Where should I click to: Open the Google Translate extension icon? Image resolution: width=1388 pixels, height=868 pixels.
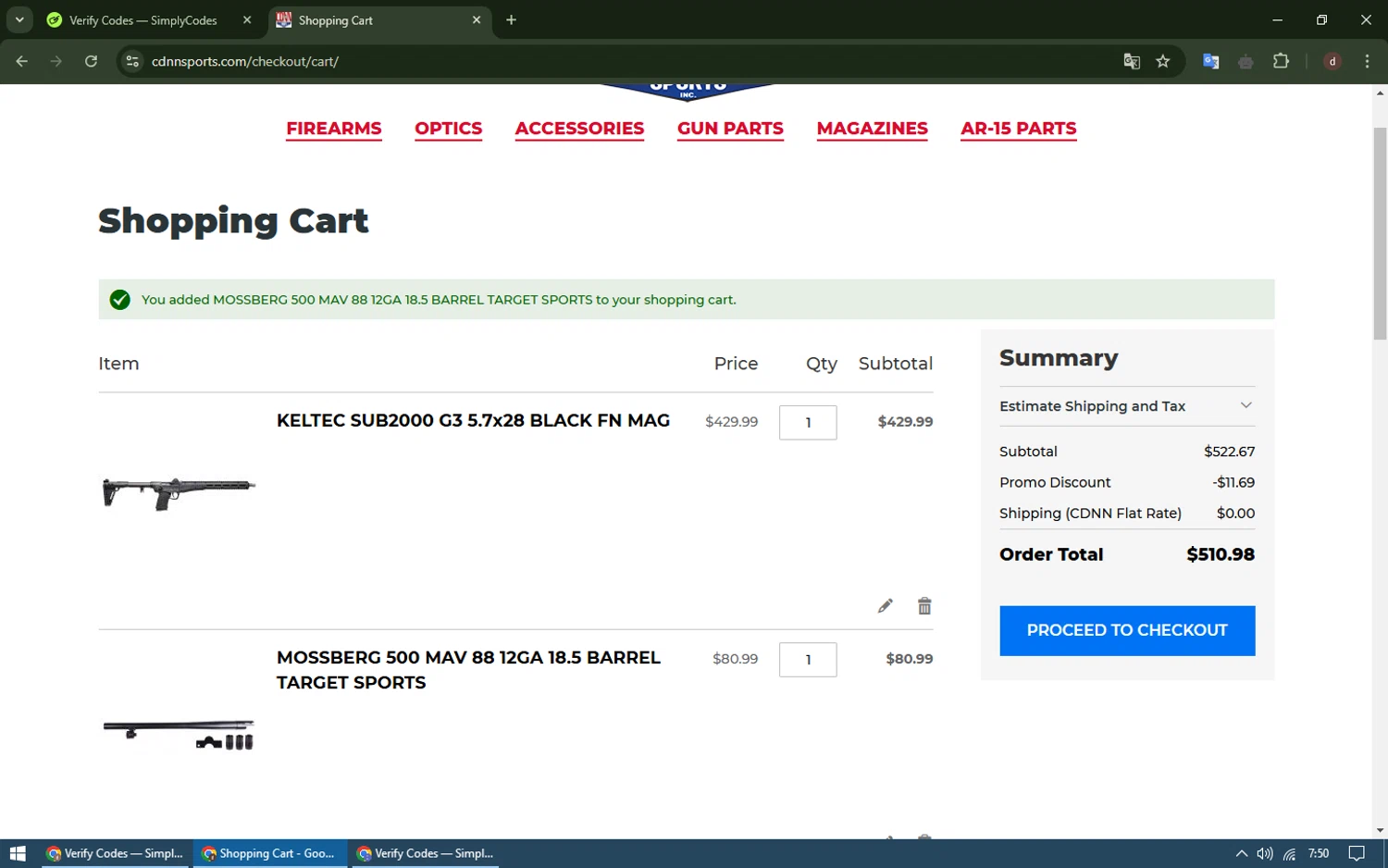(x=1210, y=61)
